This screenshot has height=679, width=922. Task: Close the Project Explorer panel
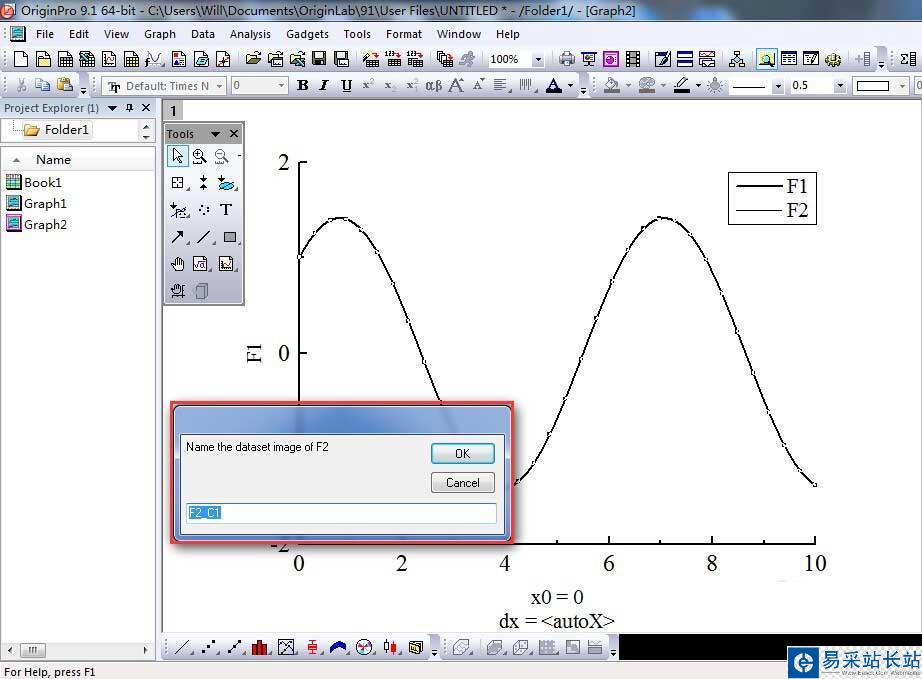click(x=146, y=108)
